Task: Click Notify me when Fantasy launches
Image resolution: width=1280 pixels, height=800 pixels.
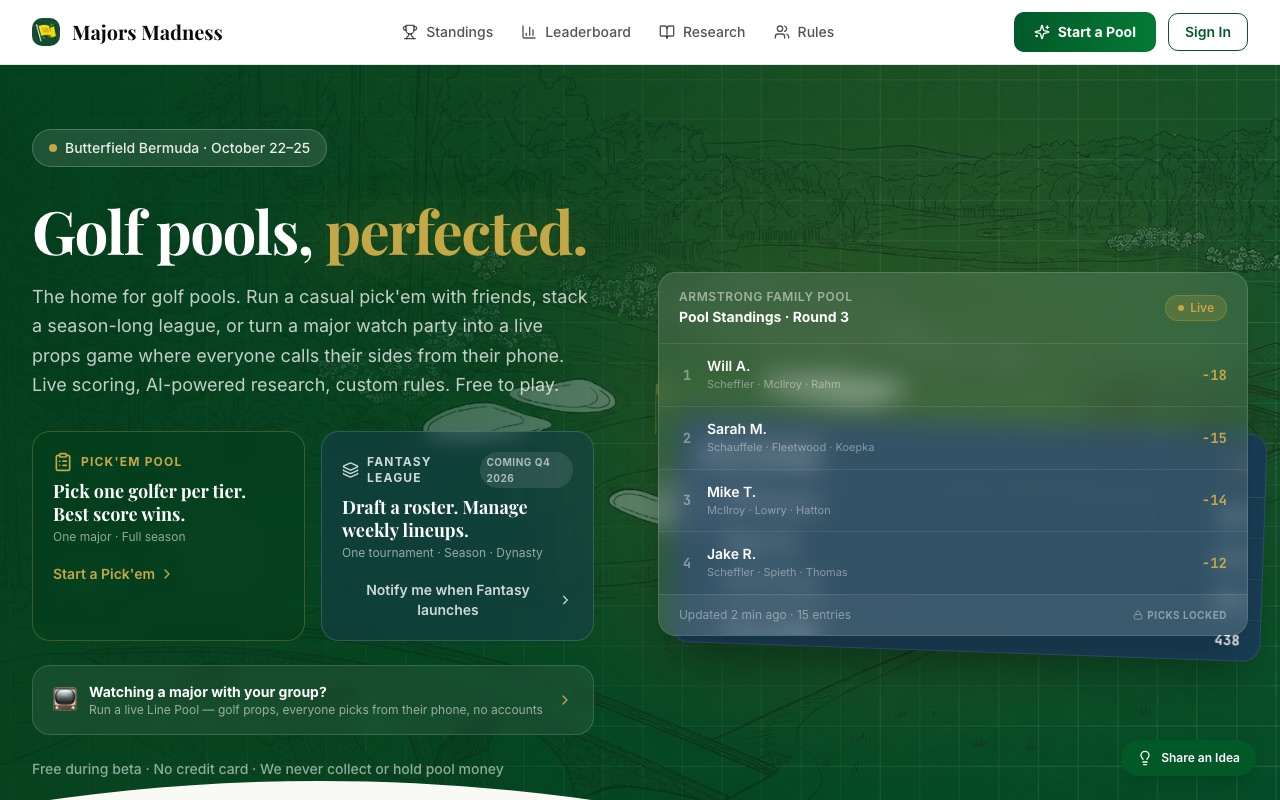Action: point(457,600)
